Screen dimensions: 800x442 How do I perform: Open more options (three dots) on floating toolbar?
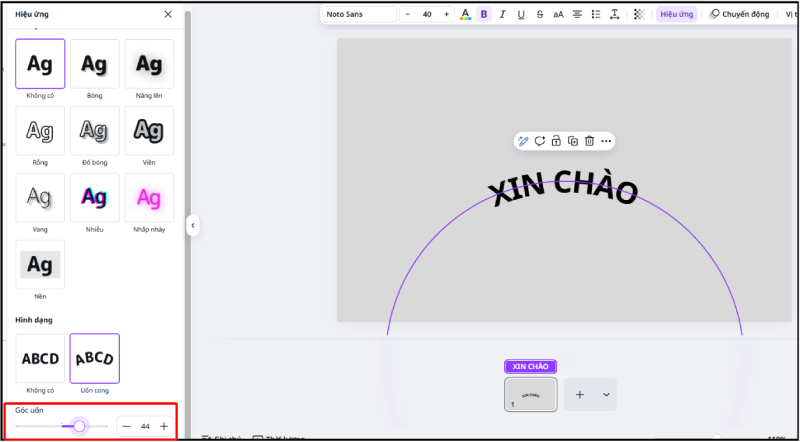pos(606,141)
